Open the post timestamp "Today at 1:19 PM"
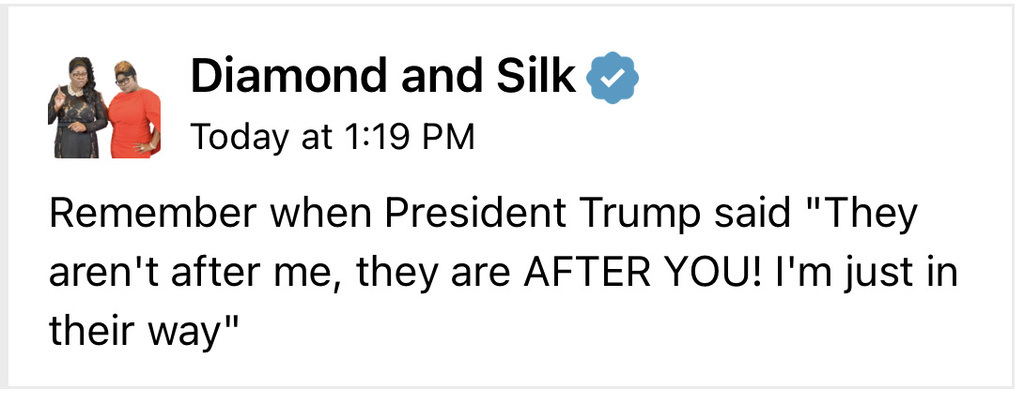The width and height of the screenshot is (1024, 403). pyautogui.click(x=331, y=137)
